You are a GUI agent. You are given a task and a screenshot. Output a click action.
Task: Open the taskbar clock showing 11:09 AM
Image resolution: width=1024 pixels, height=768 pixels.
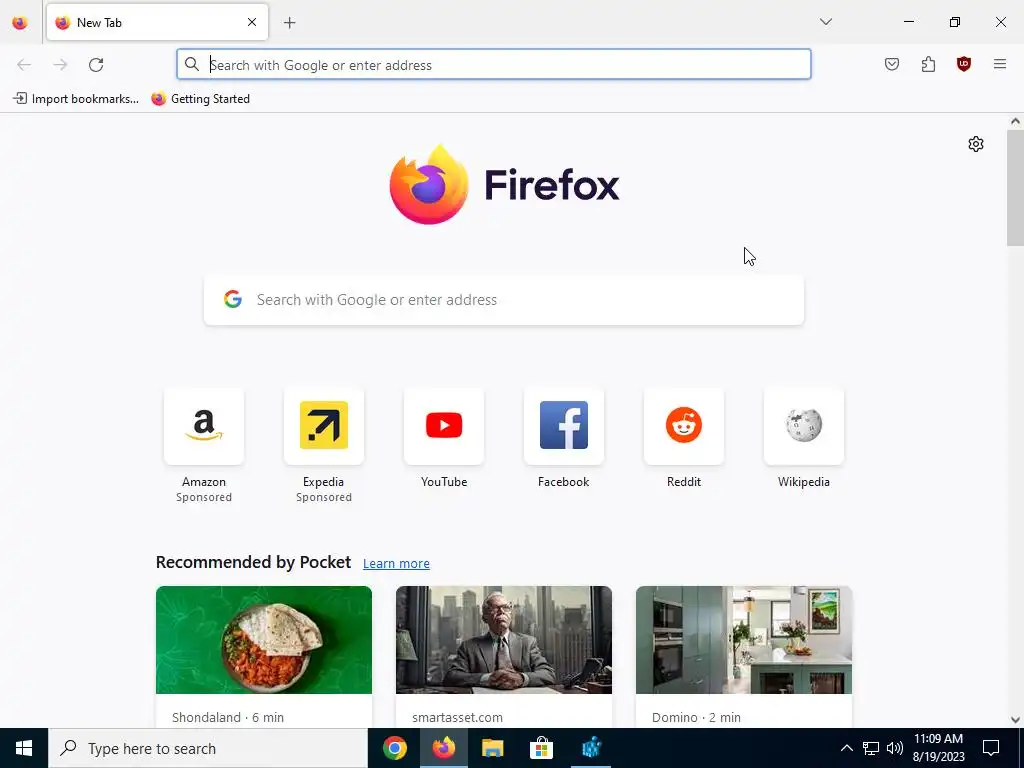[x=938, y=748]
